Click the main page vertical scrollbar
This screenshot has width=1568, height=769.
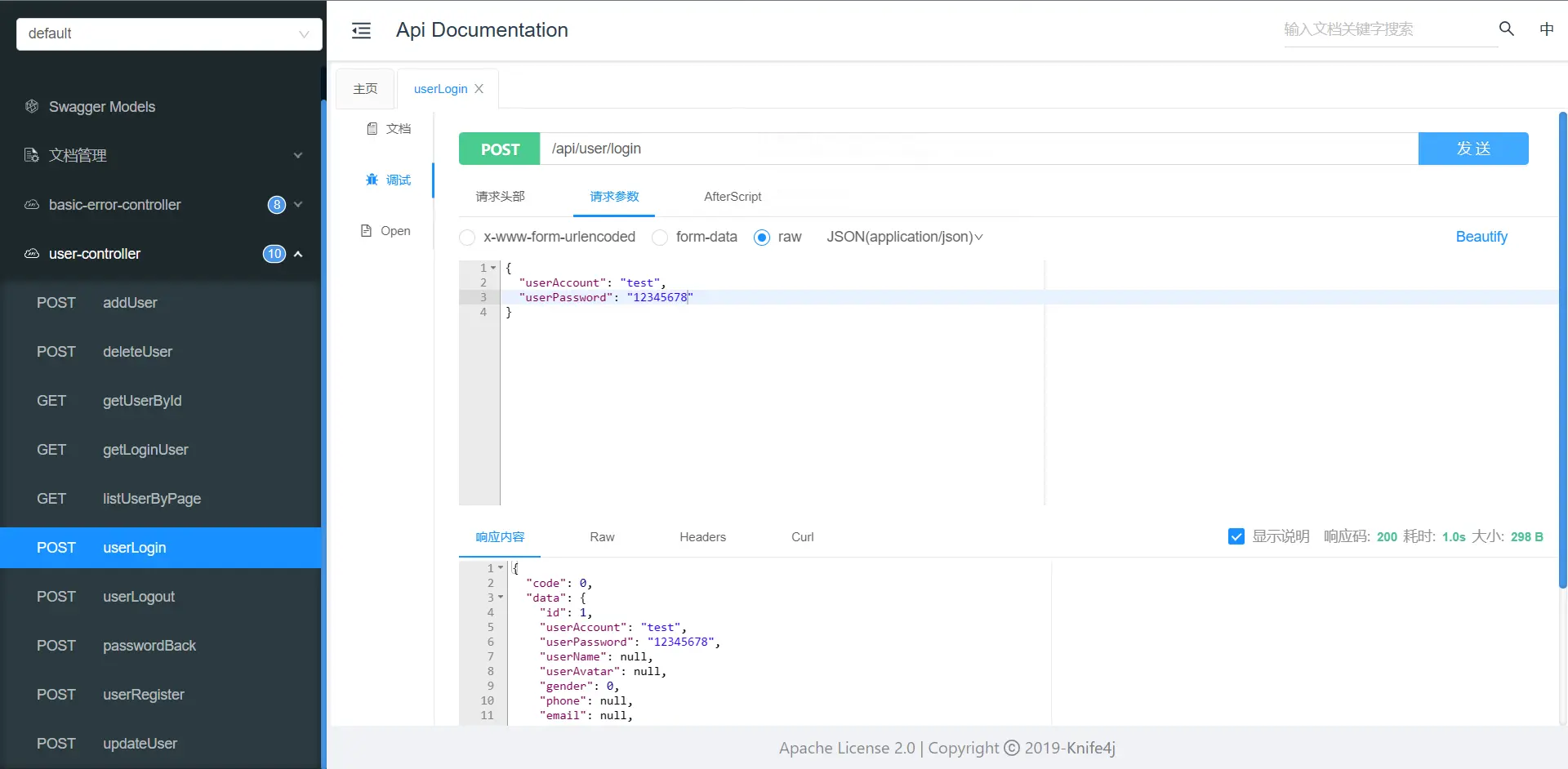[1563, 349]
